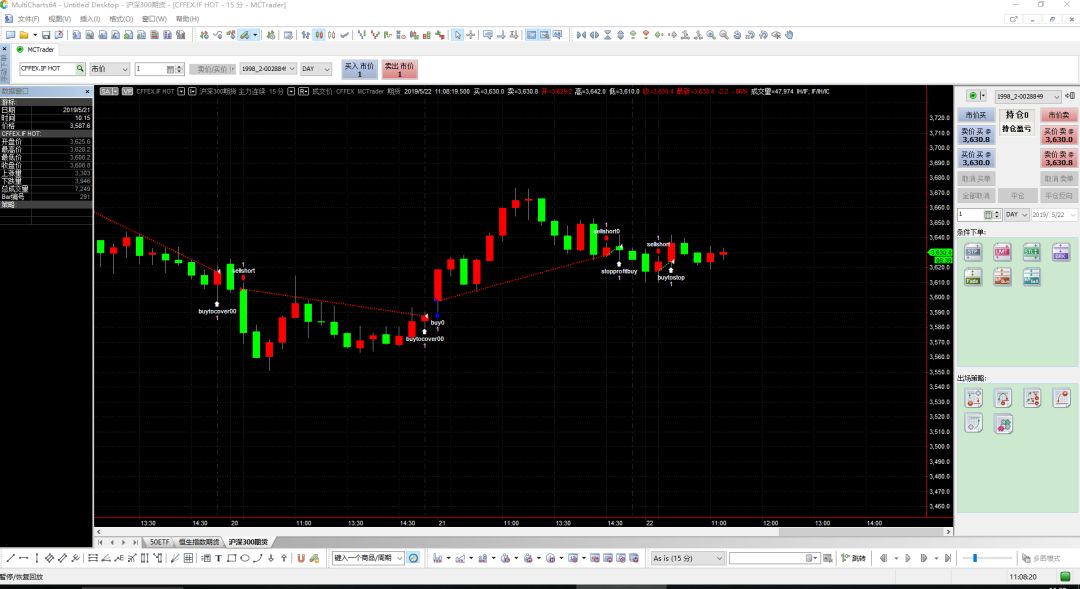Image resolution: width=1080 pixels, height=589 pixels.
Task: Open the DAY dropdown in right trade panel
Action: (x=1016, y=214)
